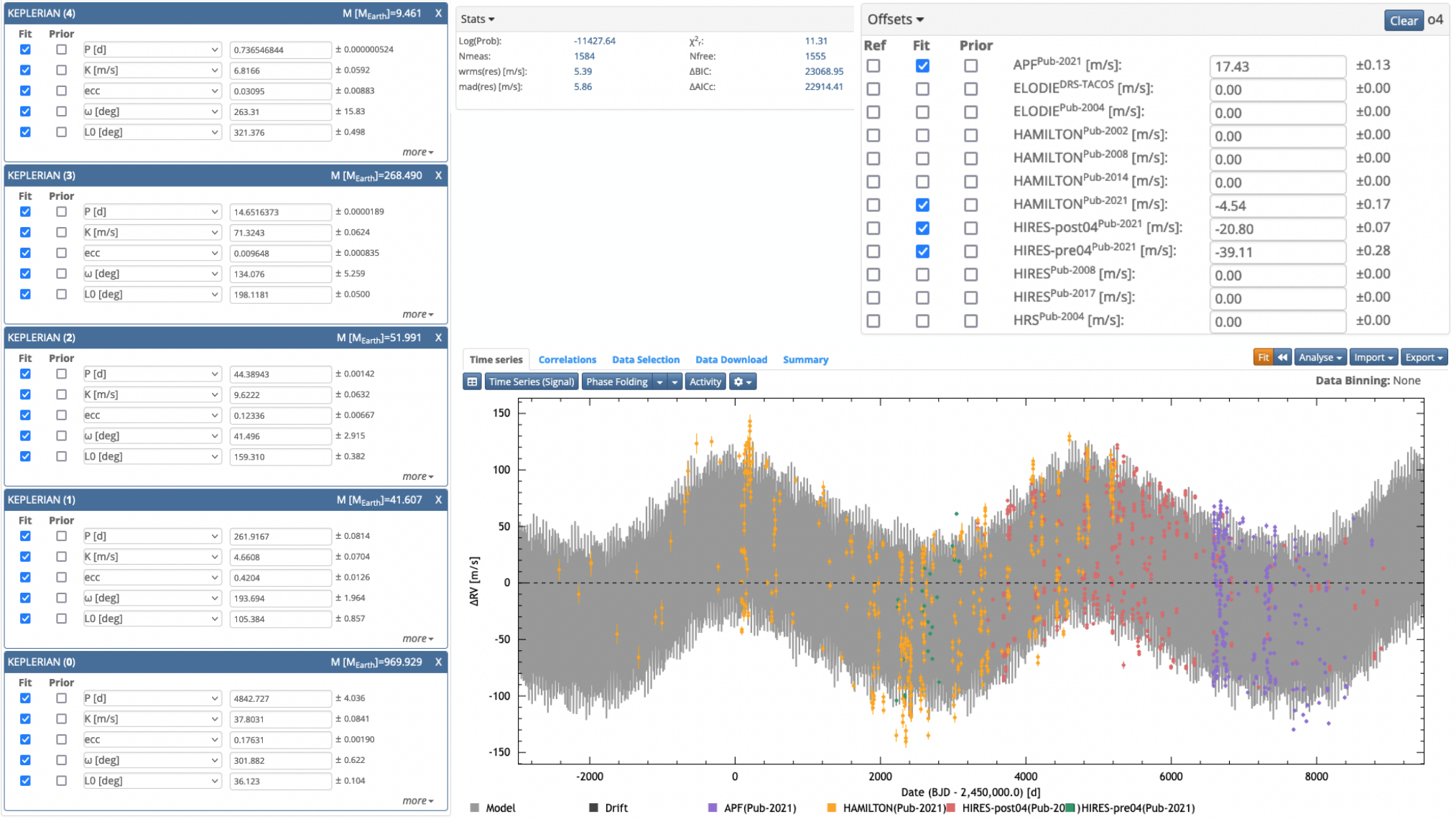The image size is (1456, 819).
Task: Switch to the Data Selection tab
Action: [646, 360]
